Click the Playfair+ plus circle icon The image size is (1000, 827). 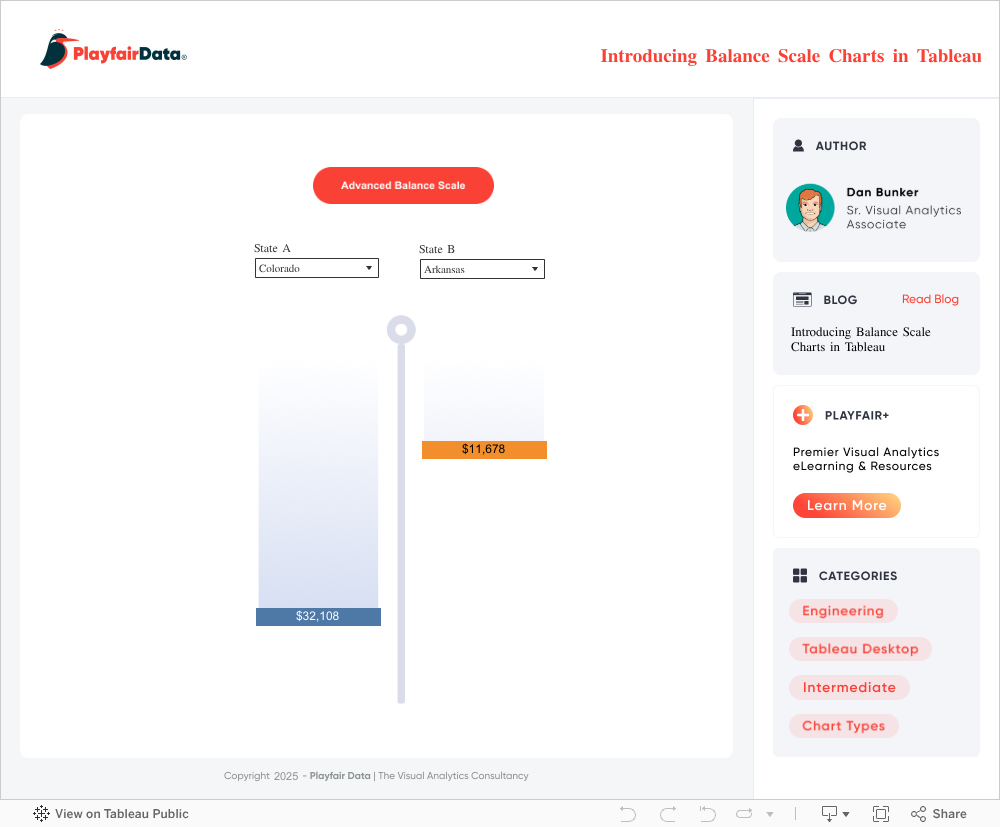point(802,415)
